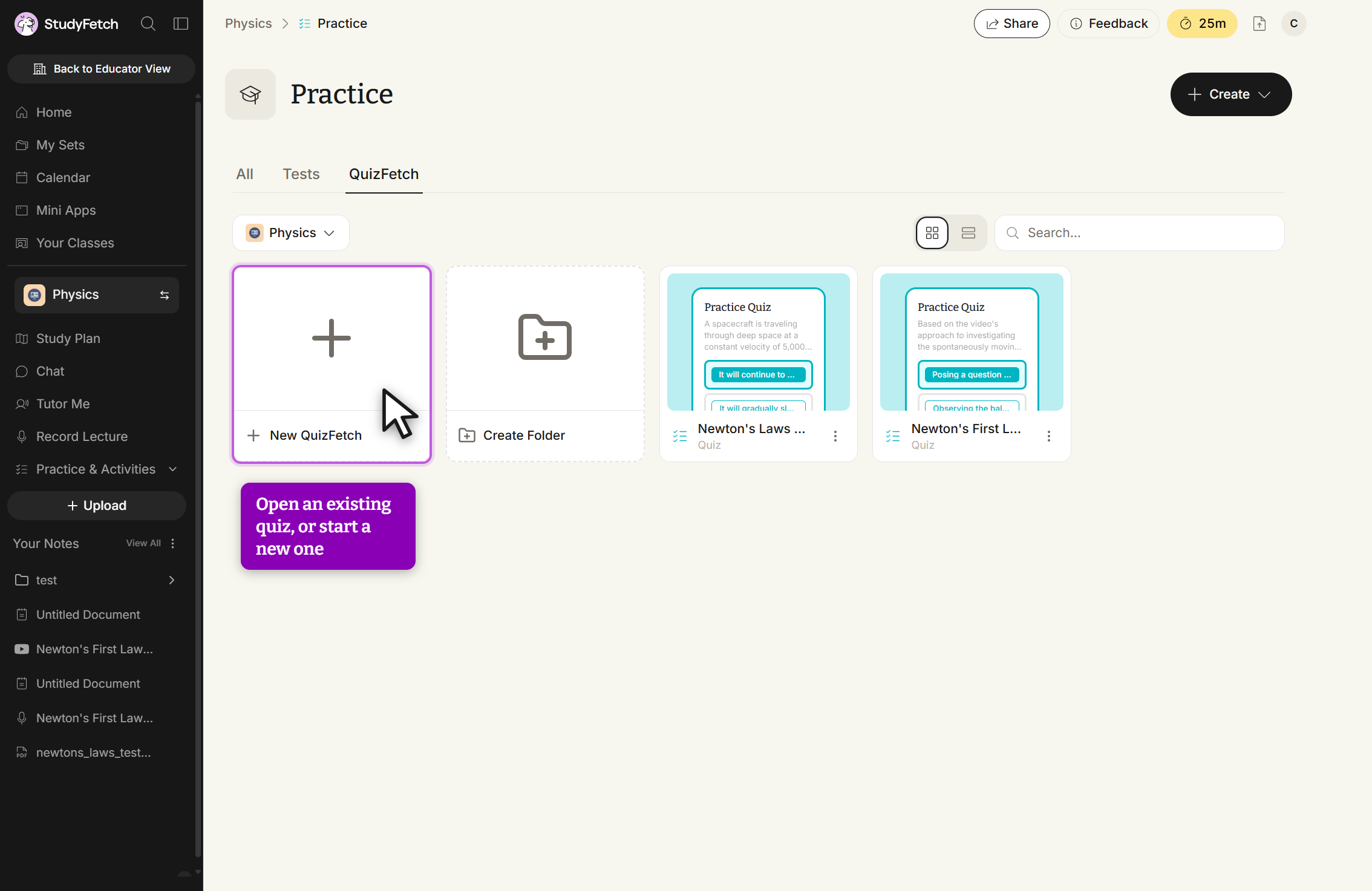The image size is (1372, 891).
Task: Expand the Physics filter dropdown
Action: click(291, 233)
